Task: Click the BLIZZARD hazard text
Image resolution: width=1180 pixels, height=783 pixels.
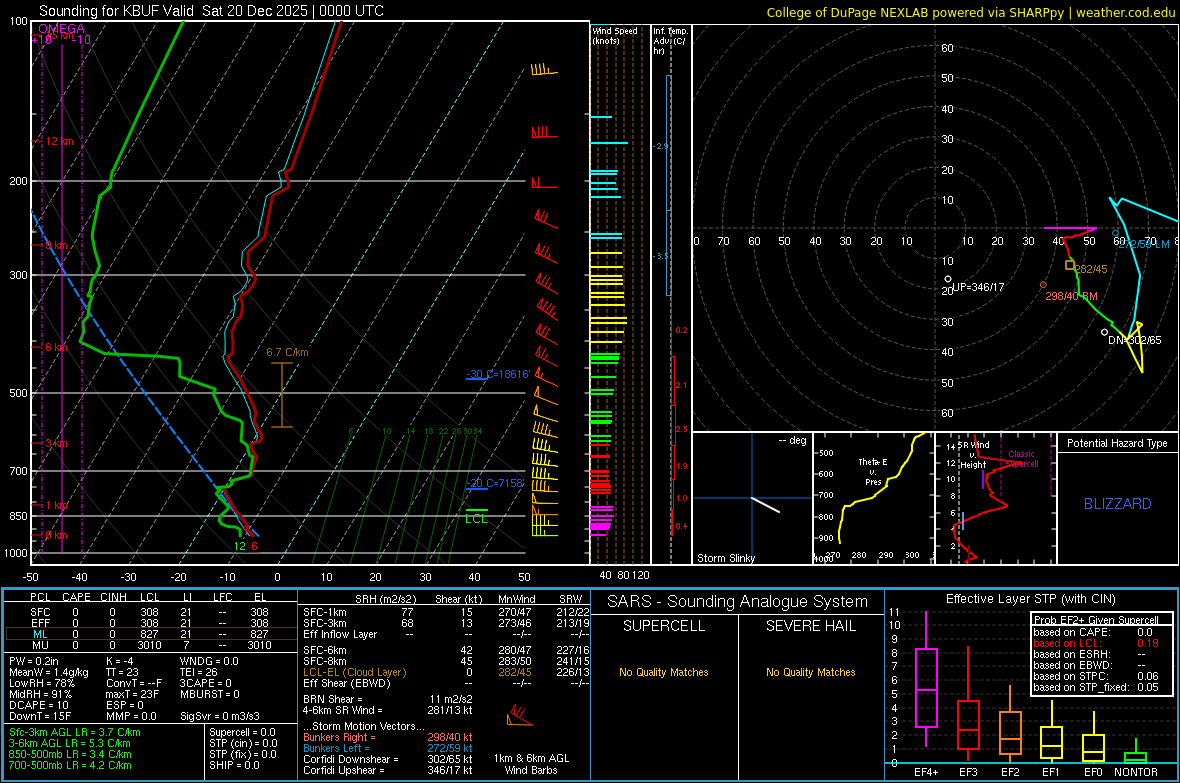Action: pos(1118,504)
